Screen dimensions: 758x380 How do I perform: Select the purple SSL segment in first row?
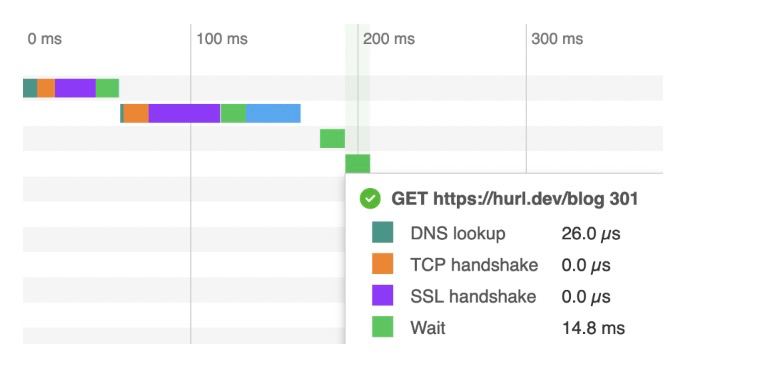(x=75, y=88)
